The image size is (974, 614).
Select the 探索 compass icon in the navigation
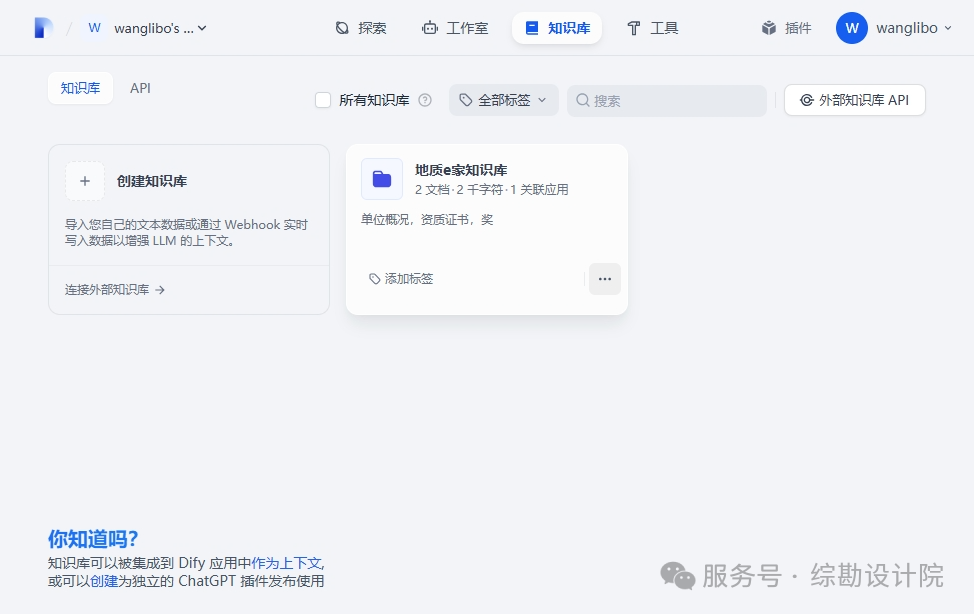341,28
